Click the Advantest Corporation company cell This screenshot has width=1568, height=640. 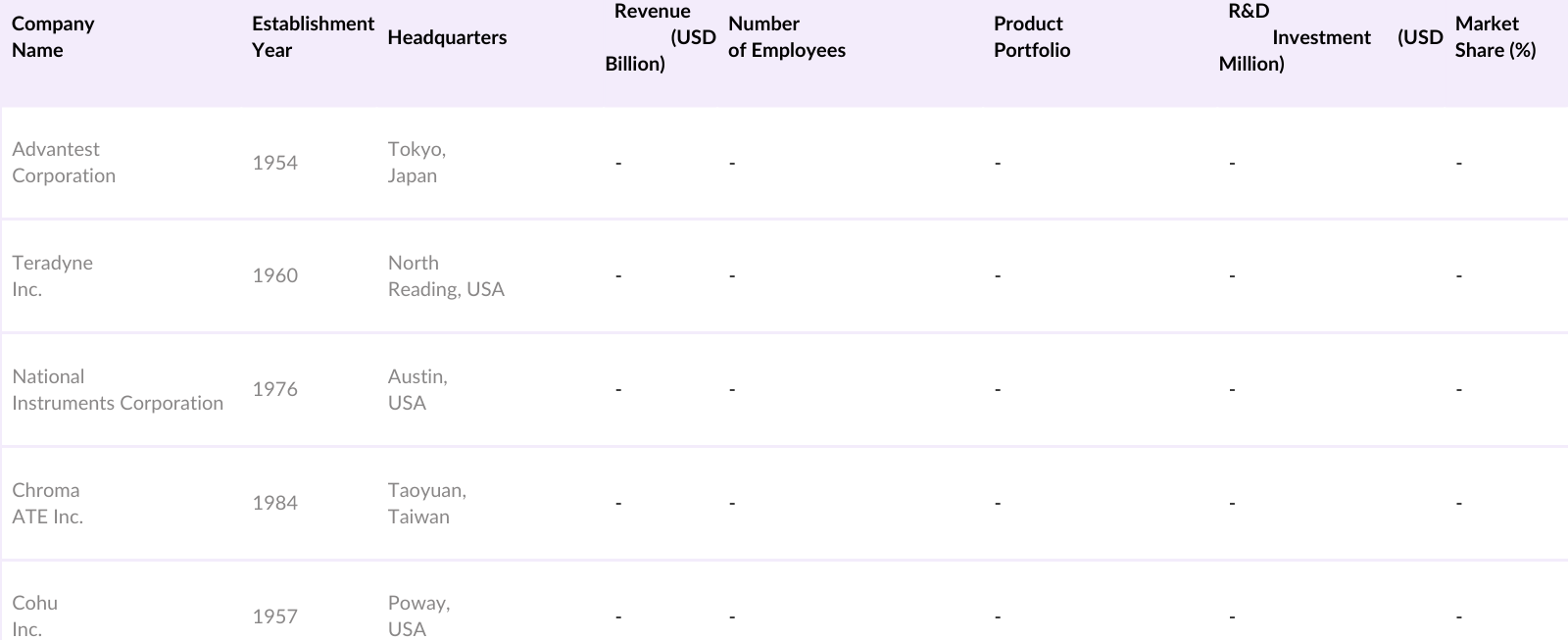(x=64, y=163)
